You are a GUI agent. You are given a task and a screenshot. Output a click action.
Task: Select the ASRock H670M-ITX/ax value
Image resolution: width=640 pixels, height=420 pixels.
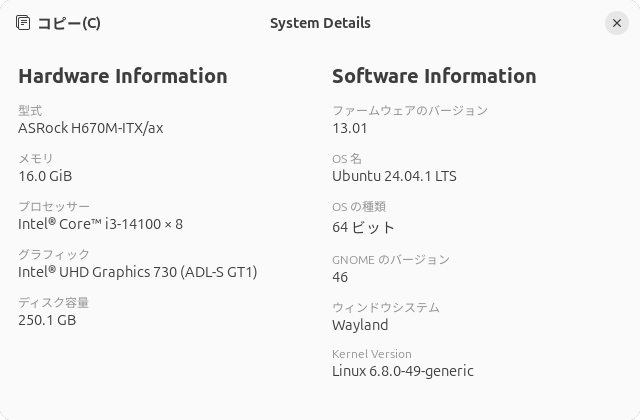coord(91,128)
